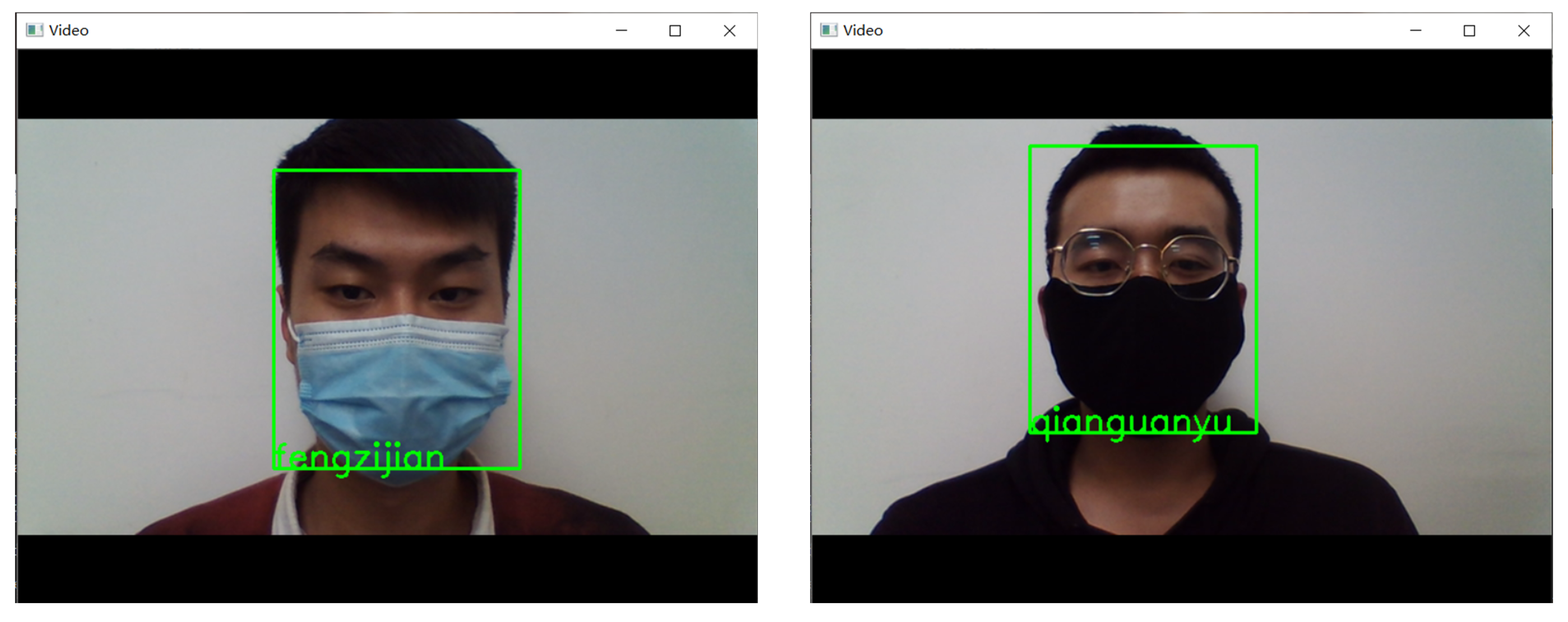
Task: Click the left Video window's app icon
Action: [35, 30]
